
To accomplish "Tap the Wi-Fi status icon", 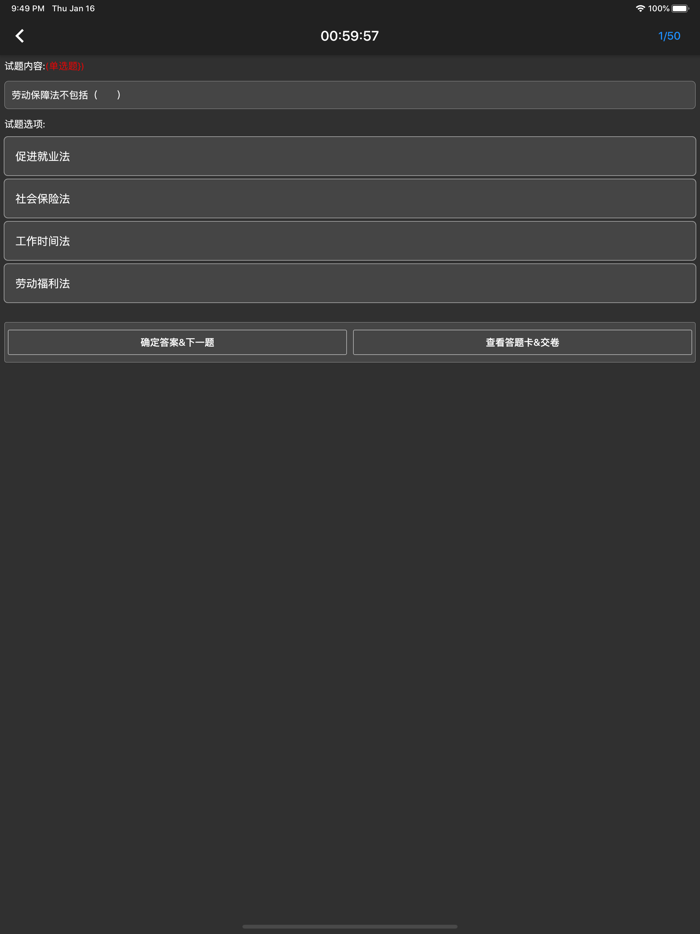I will (x=640, y=8).
